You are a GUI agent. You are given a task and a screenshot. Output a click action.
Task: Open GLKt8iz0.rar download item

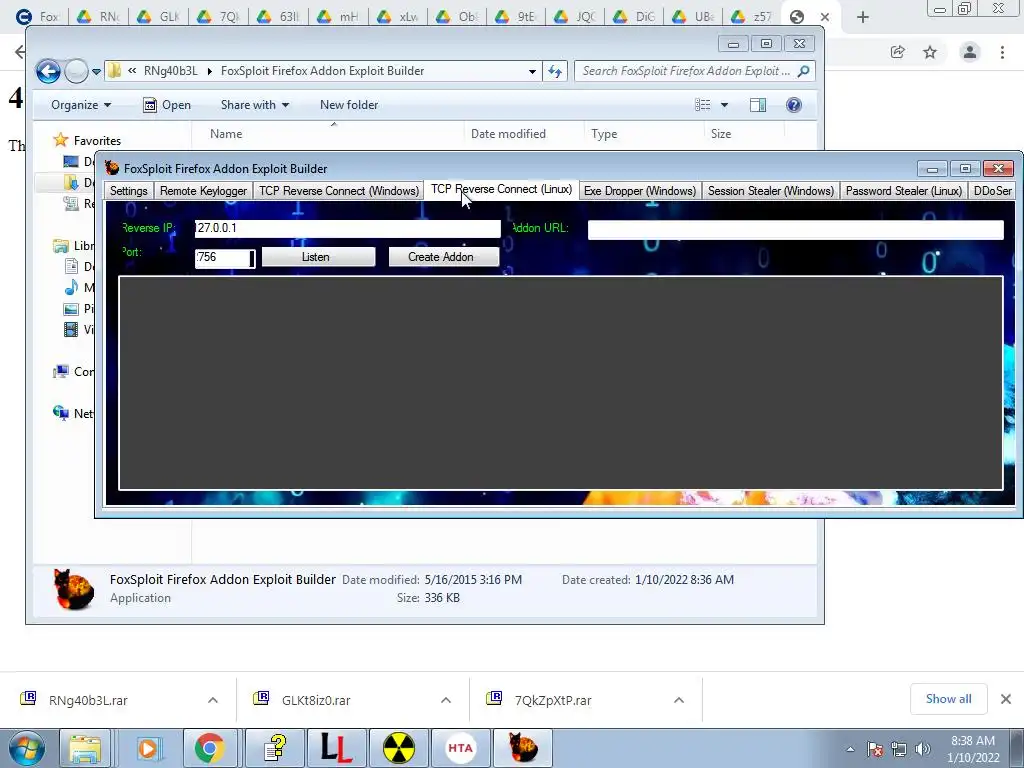click(316, 700)
